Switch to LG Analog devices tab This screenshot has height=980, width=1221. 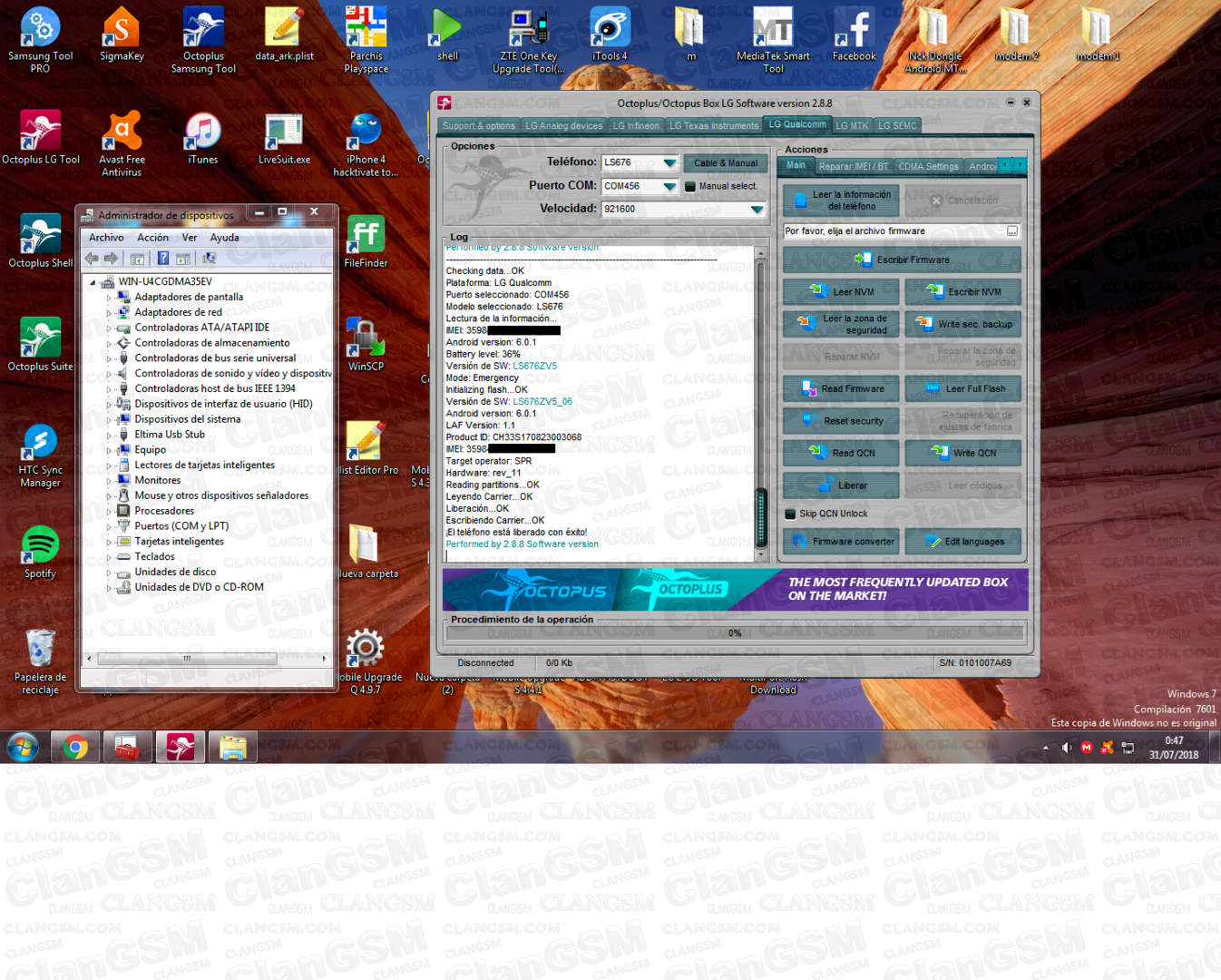pos(563,126)
